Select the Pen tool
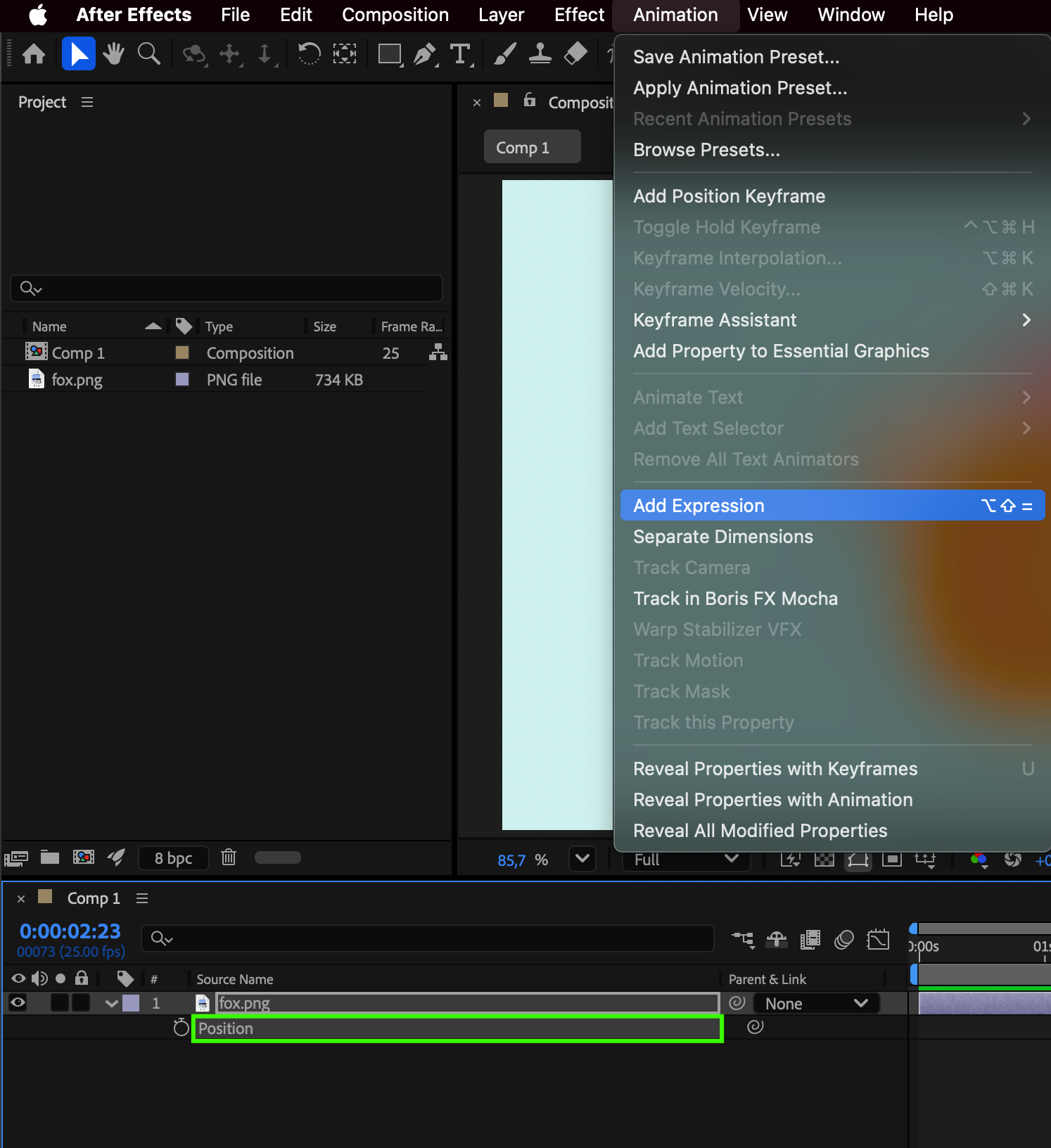This screenshot has width=1051, height=1148. tap(426, 54)
